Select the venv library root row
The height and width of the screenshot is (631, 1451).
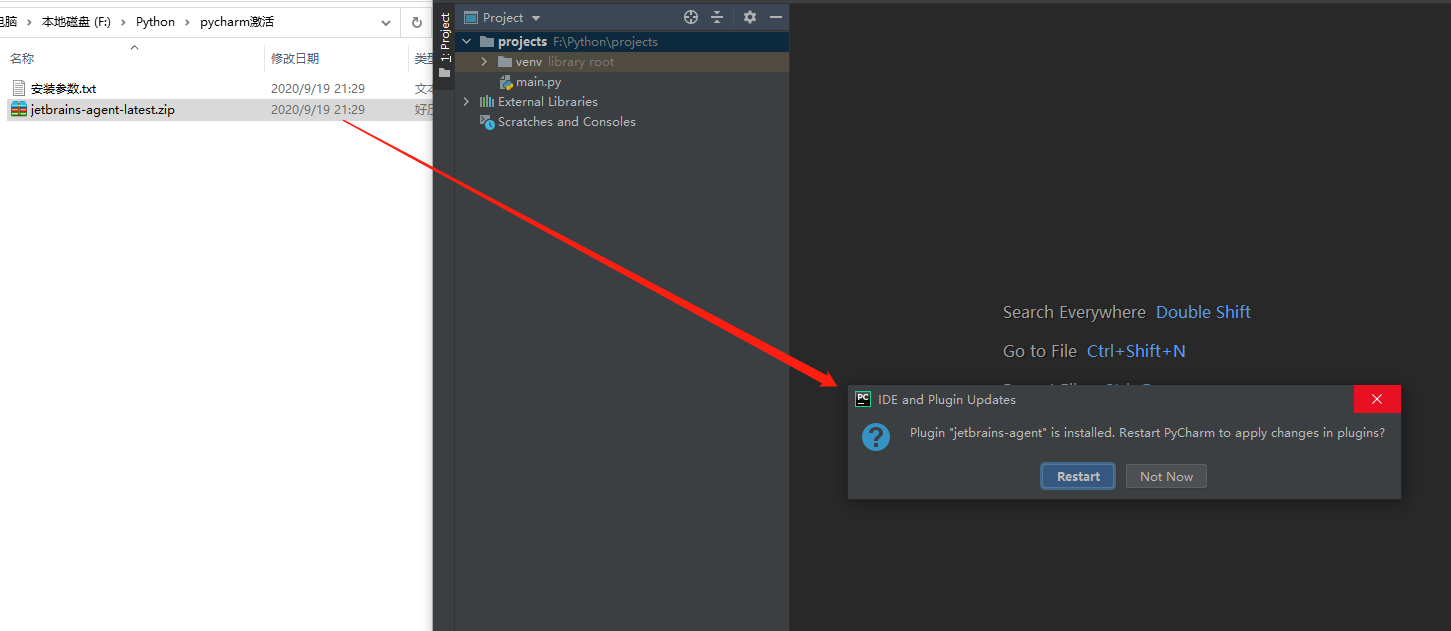click(622, 62)
